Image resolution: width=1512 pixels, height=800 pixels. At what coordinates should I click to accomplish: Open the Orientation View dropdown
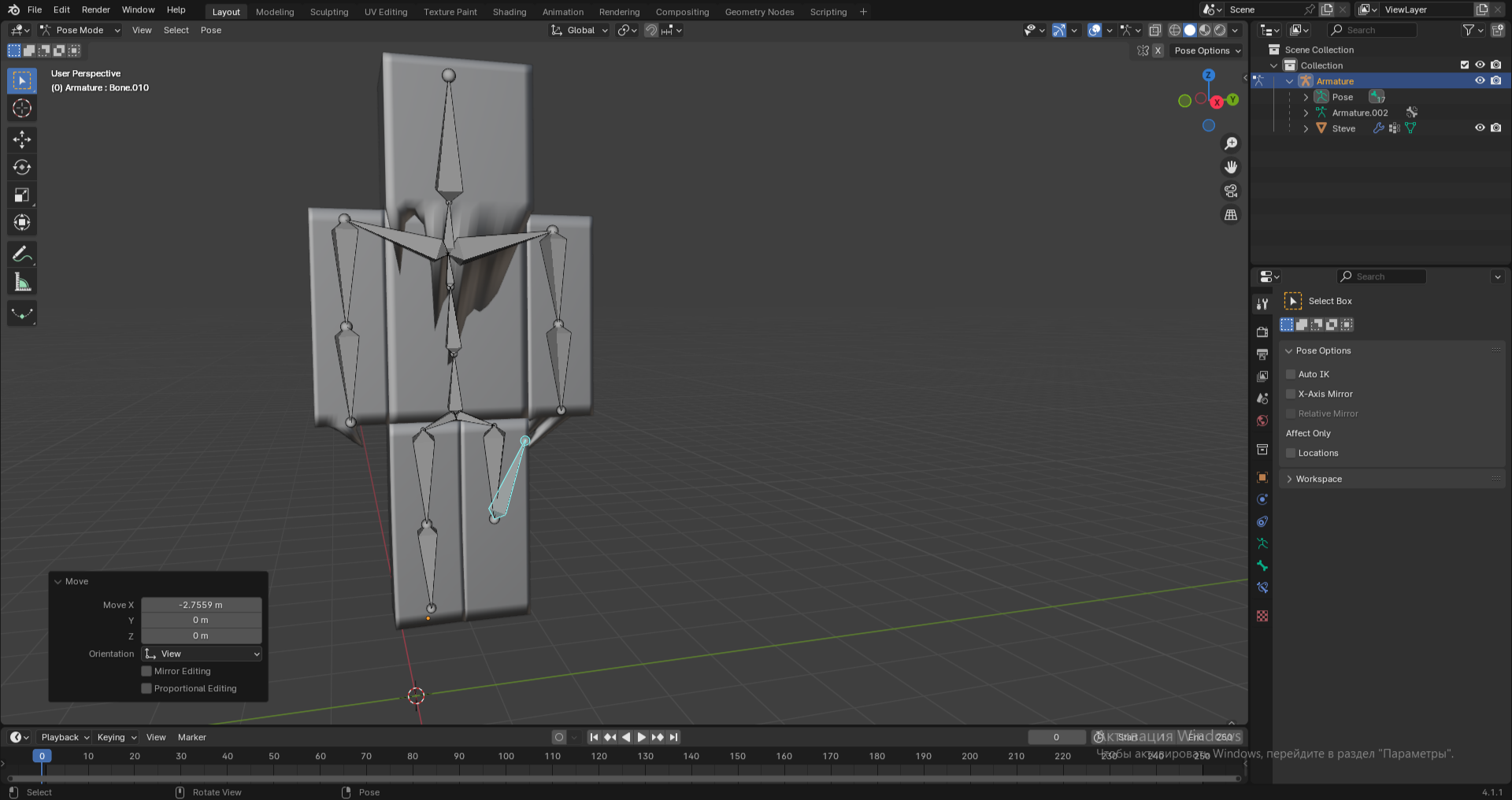(x=202, y=654)
